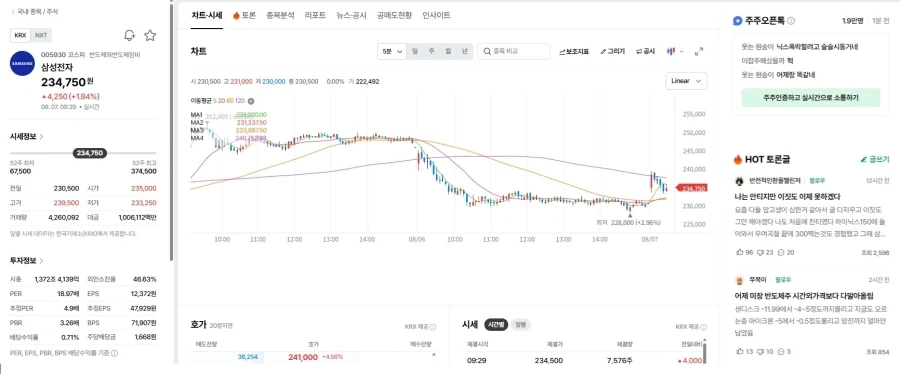This screenshot has height=374, width=900.
Task: Follow user 반전적인환율챌린저
Action: click(x=816, y=181)
